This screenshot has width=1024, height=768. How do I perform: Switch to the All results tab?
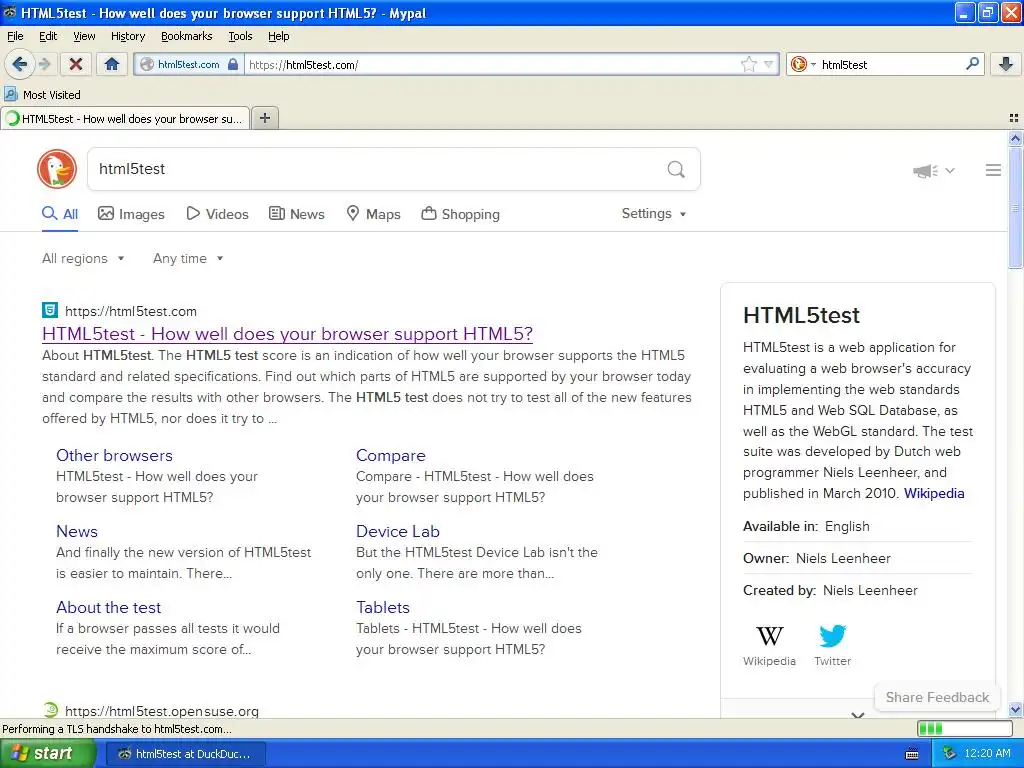click(60, 214)
